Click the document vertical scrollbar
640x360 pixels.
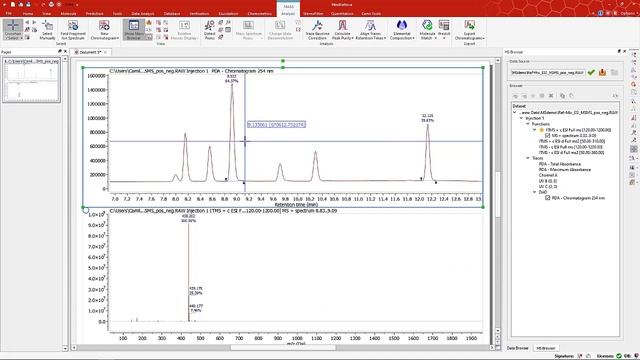point(498,195)
